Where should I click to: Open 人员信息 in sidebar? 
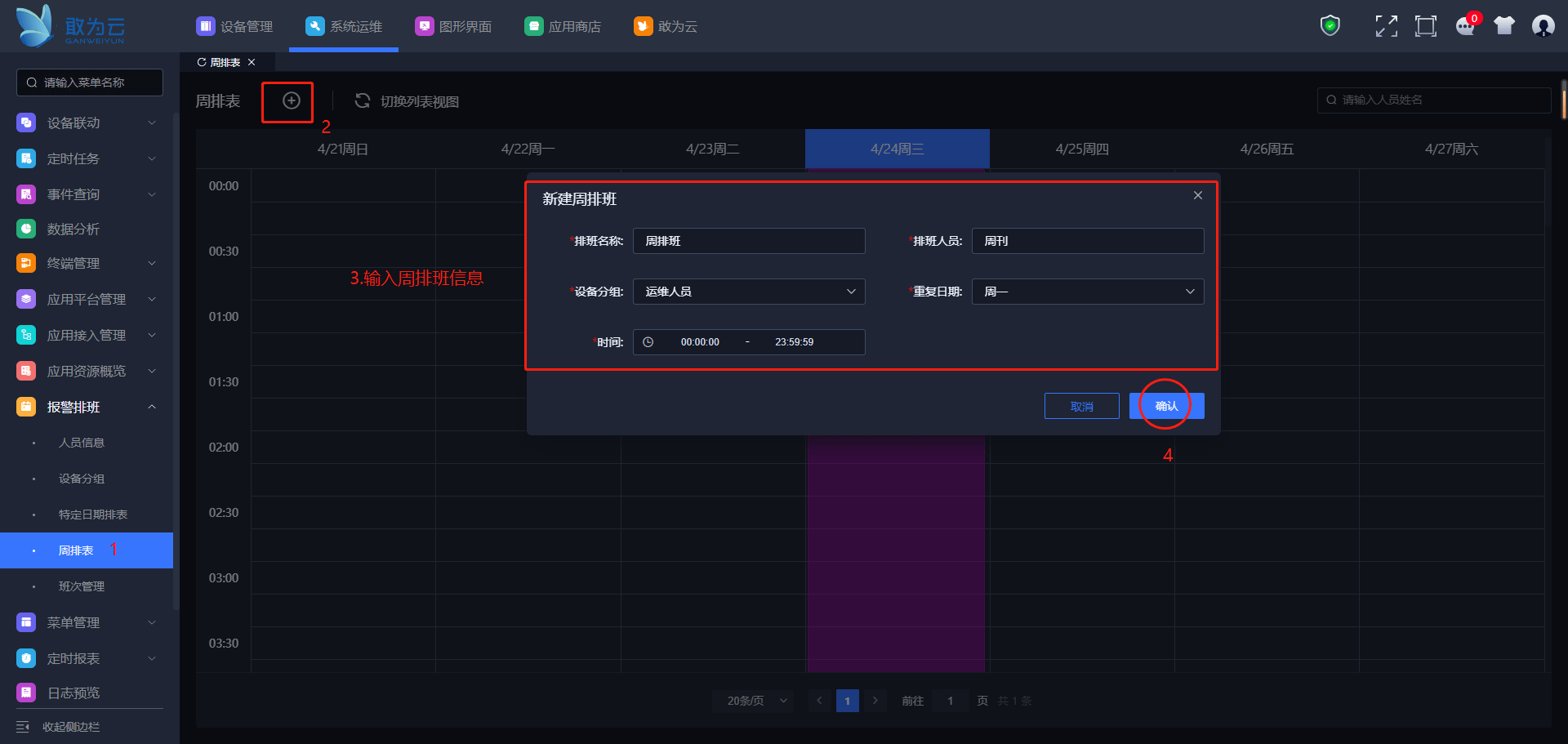click(x=82, y=443)
